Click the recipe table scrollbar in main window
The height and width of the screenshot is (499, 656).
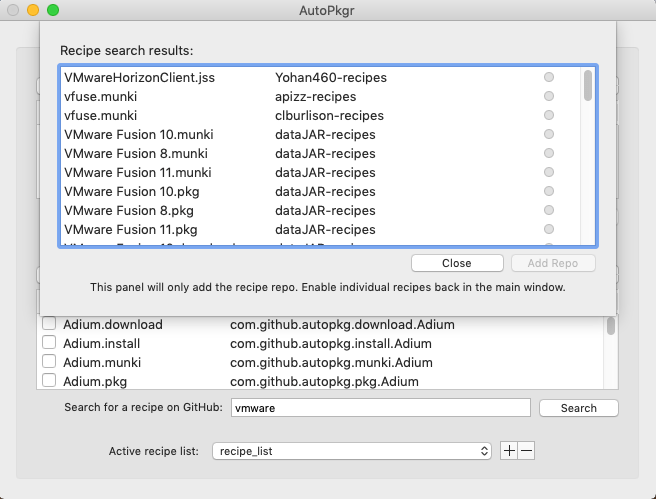[610, 327]
